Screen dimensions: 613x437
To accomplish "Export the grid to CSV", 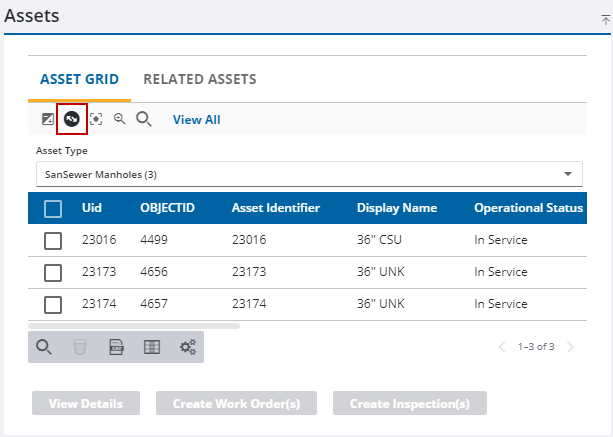I will pyautogui.click(x=116, y=347).
